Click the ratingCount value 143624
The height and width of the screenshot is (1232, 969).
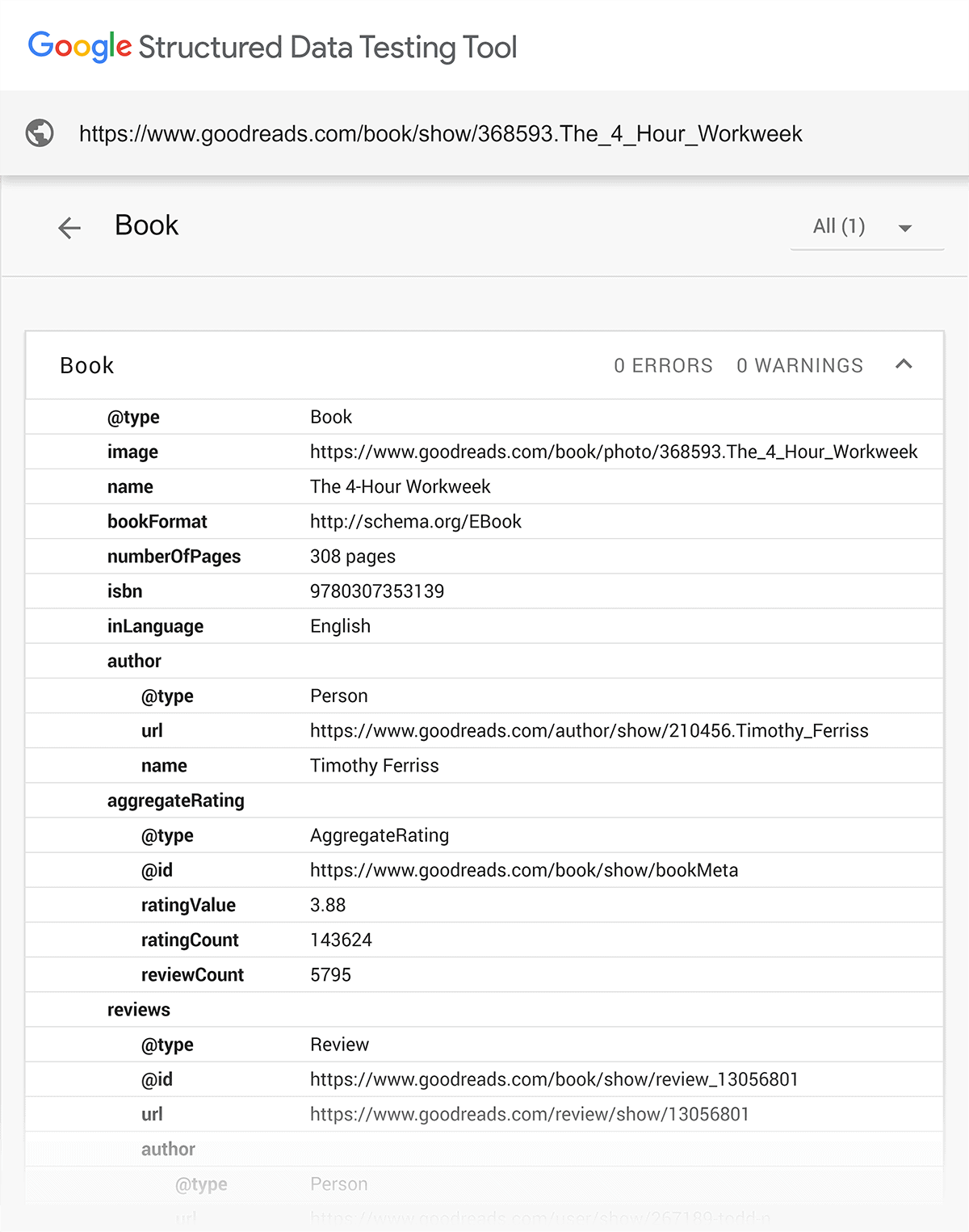[x=341, y=940]
